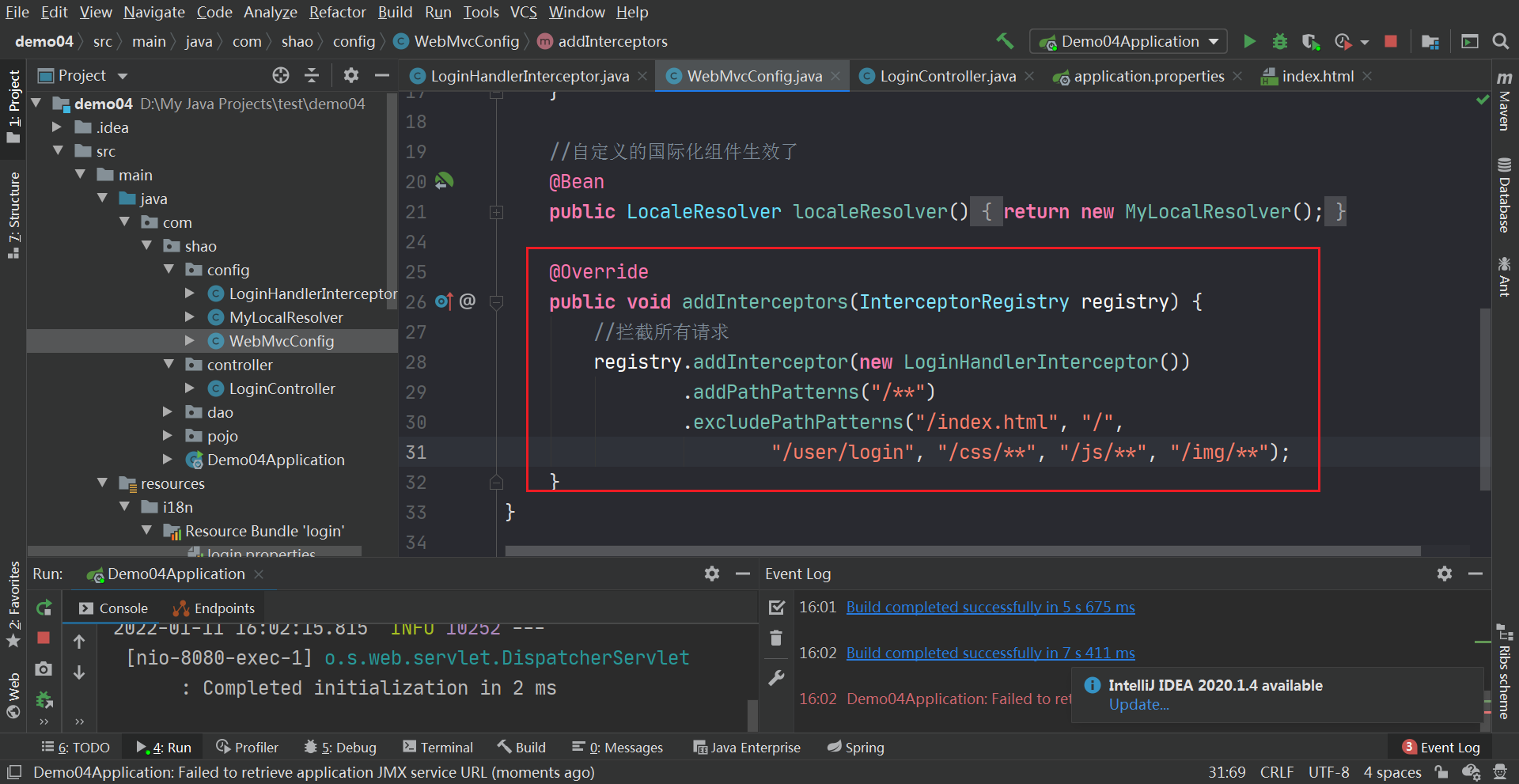Toggle the Maven tool window

point(1504,100)
